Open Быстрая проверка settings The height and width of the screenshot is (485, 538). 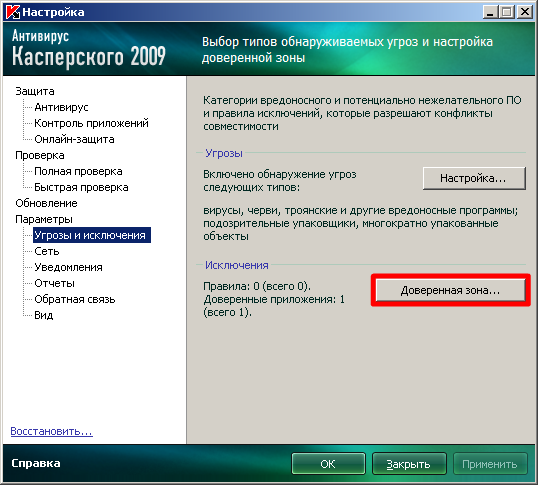point(81,187)
